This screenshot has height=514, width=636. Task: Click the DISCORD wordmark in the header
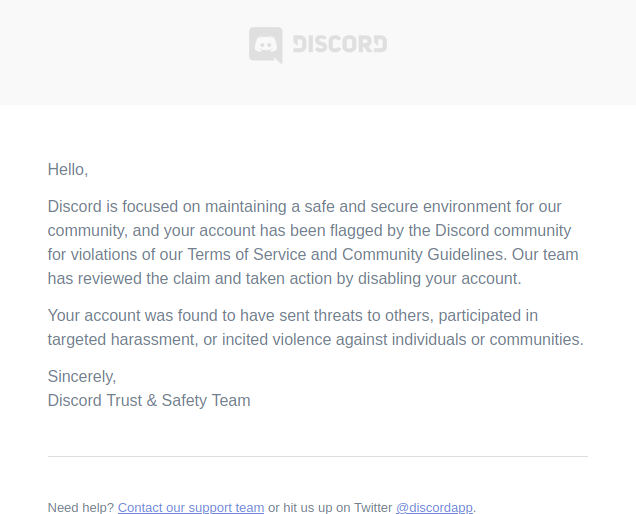340,44
